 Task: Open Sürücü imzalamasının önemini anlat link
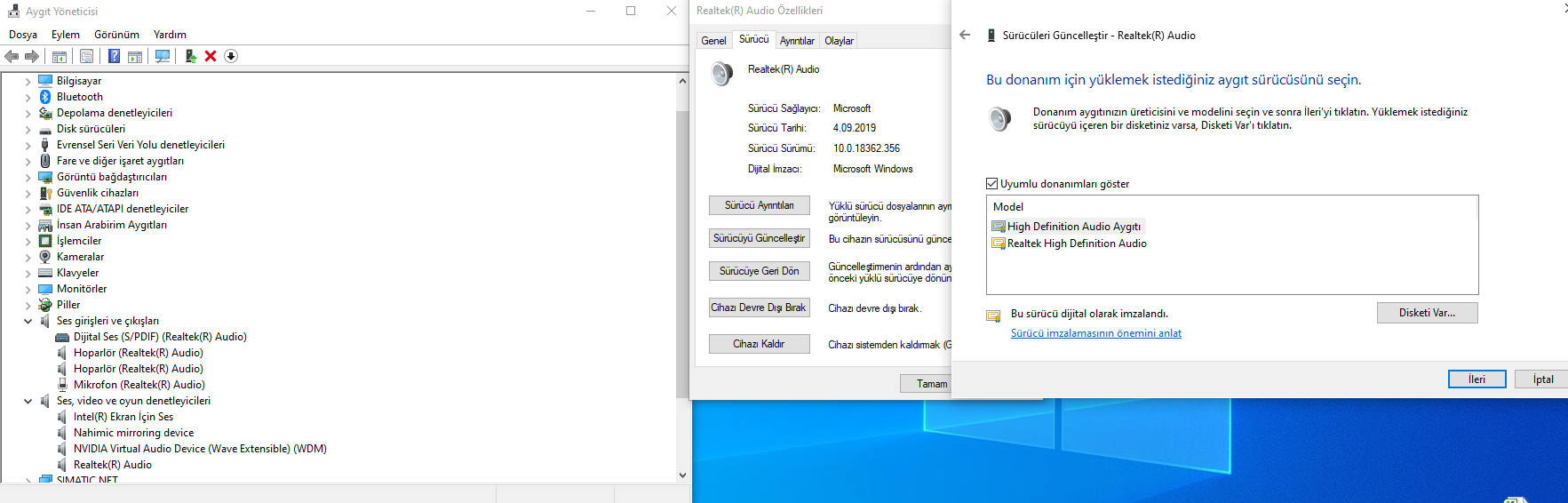(x=1096, y=333)
